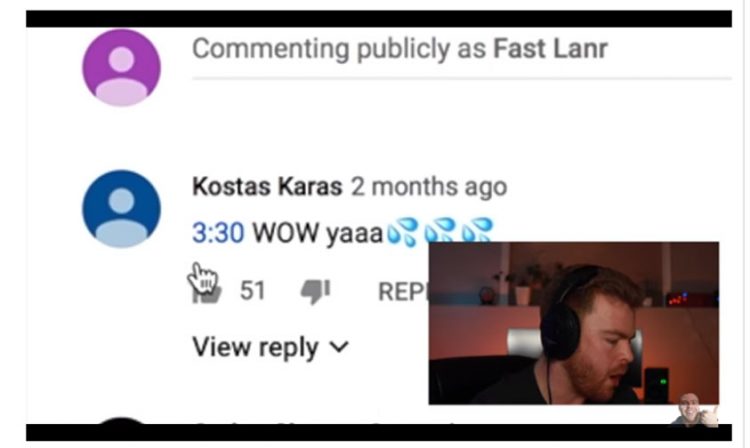
Task: Click the purple Fast Lanr profile avatar
Action: [x=121, y=67]
